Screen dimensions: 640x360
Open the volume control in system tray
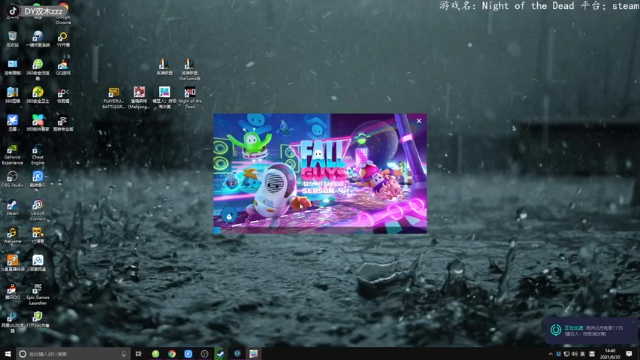click(x=575, y=354)
